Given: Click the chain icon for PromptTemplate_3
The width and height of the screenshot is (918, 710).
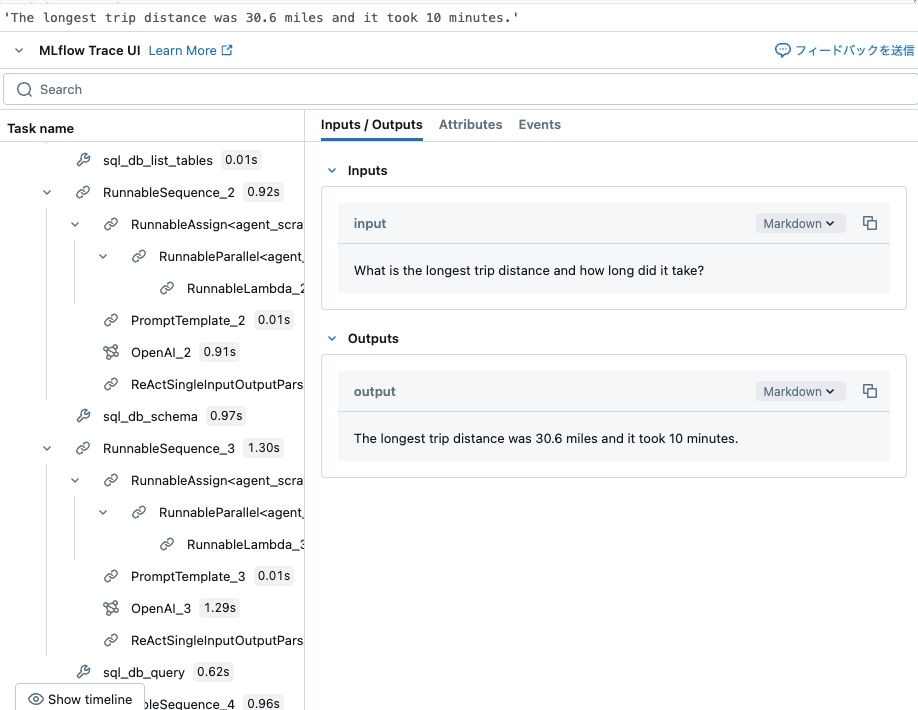Looking at the screenshot, I should (113, 576).
